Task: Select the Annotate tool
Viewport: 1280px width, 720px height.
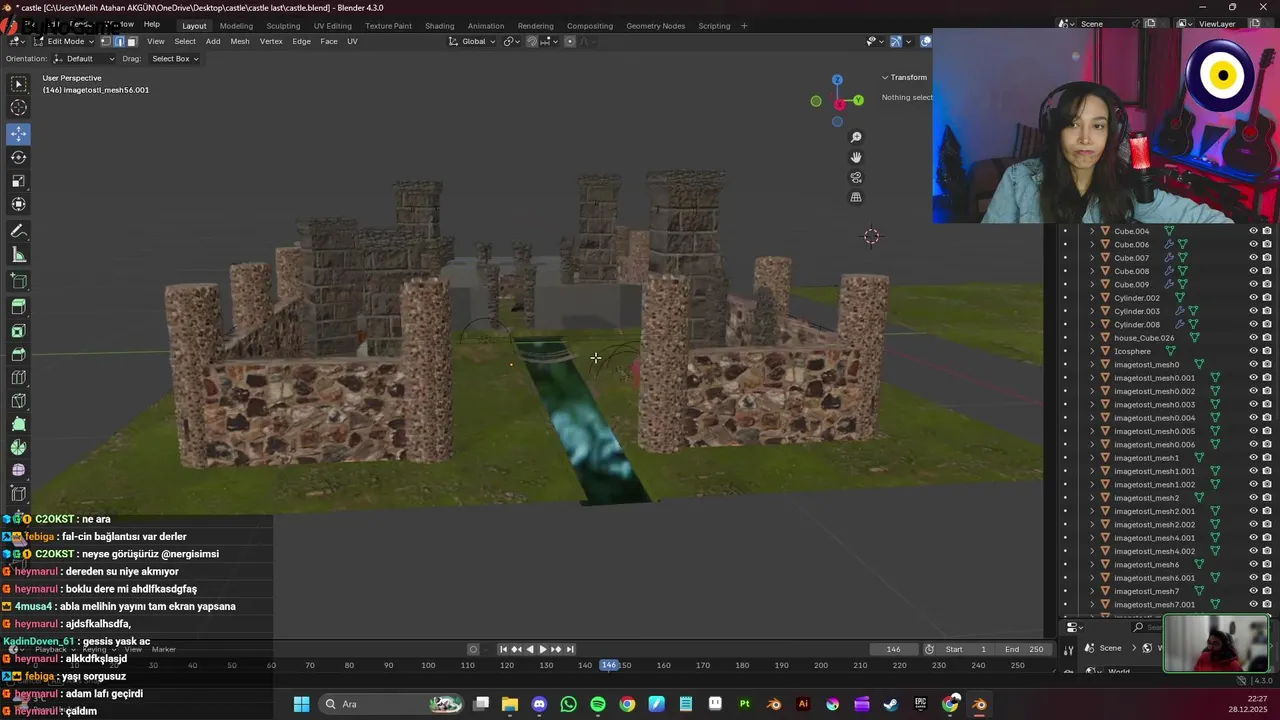Action: coord(19,231)
